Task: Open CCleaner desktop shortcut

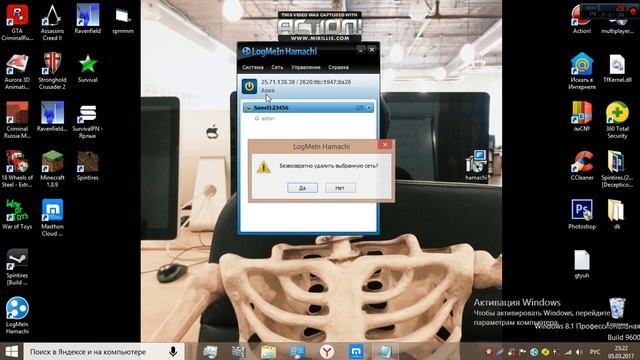Action: (582, 166)
